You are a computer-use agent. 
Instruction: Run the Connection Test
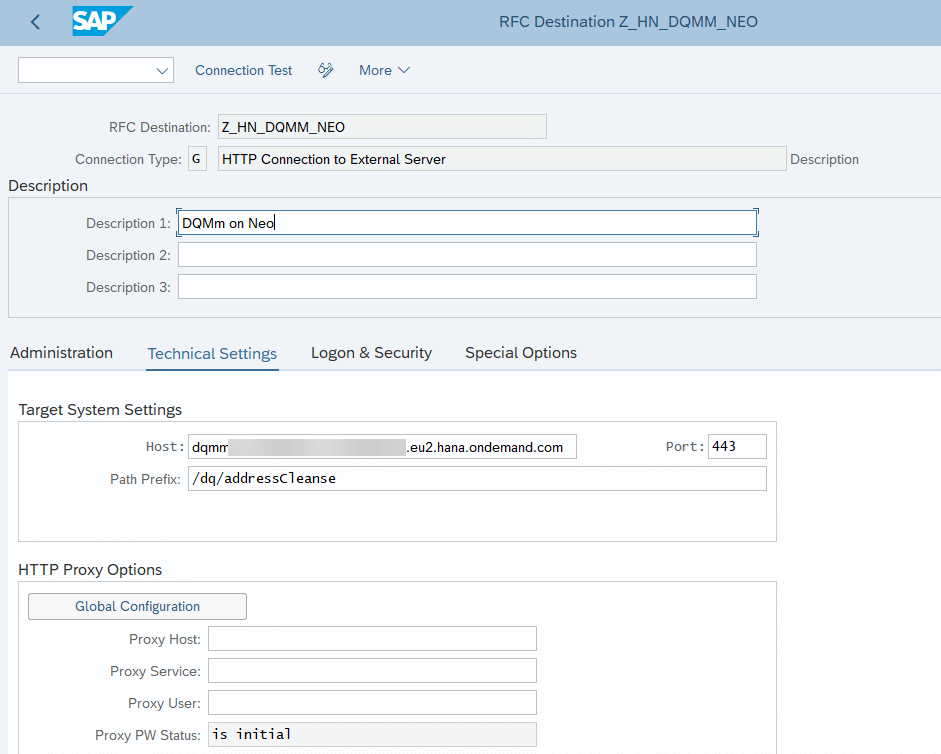click(243, 70)
